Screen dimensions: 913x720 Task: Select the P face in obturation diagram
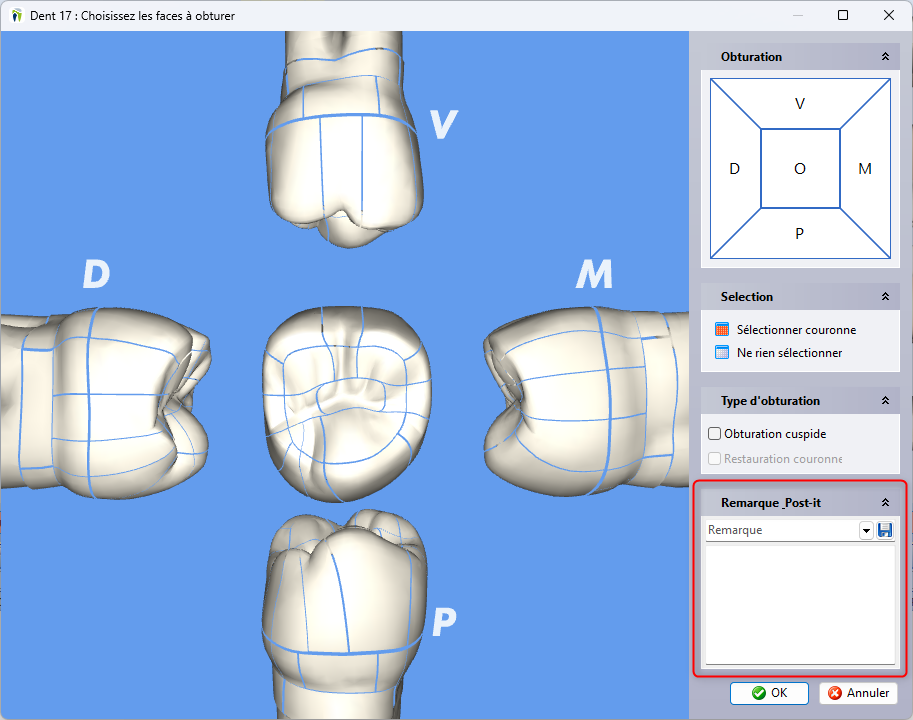pyautogui.click(x=800, y=234)
